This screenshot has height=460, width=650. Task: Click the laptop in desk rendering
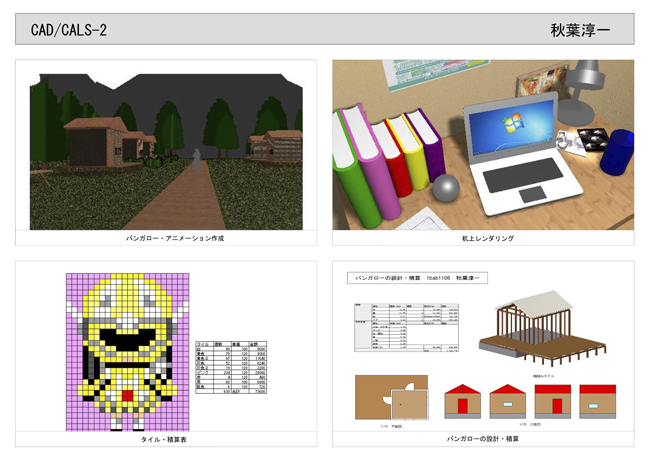[x=523, y=154]
